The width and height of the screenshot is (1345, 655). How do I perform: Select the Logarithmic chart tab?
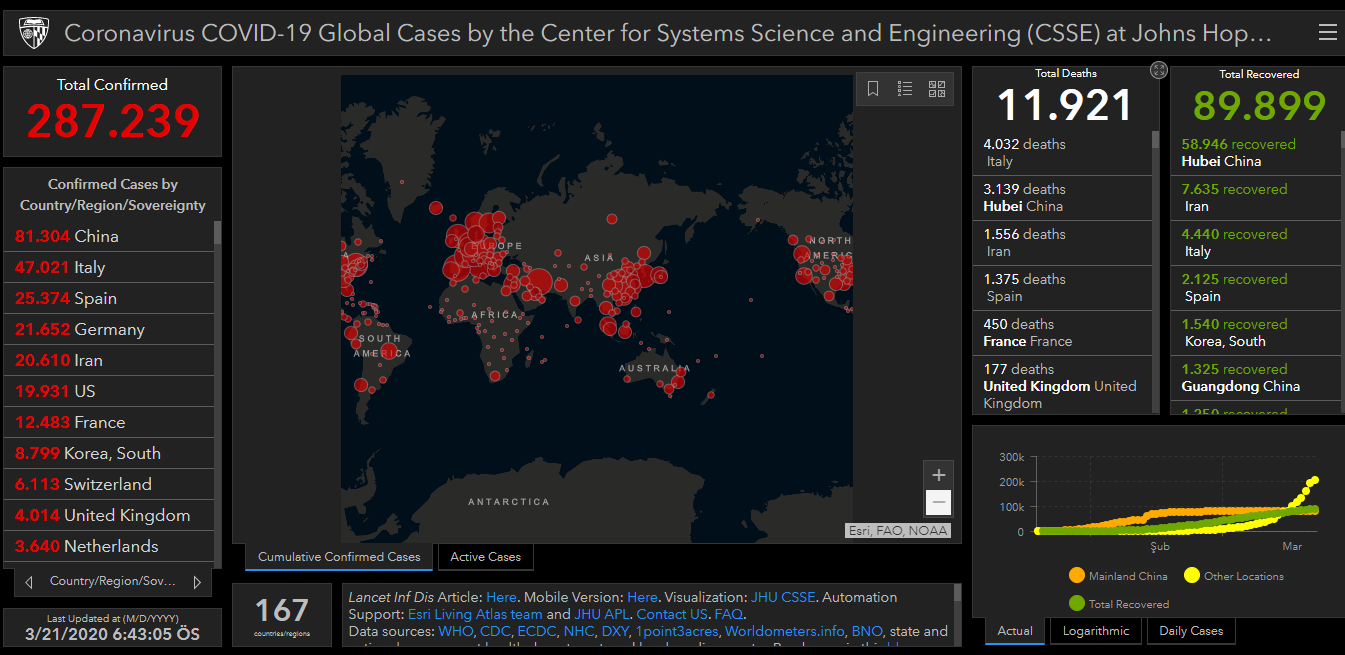click(1096, 631)
